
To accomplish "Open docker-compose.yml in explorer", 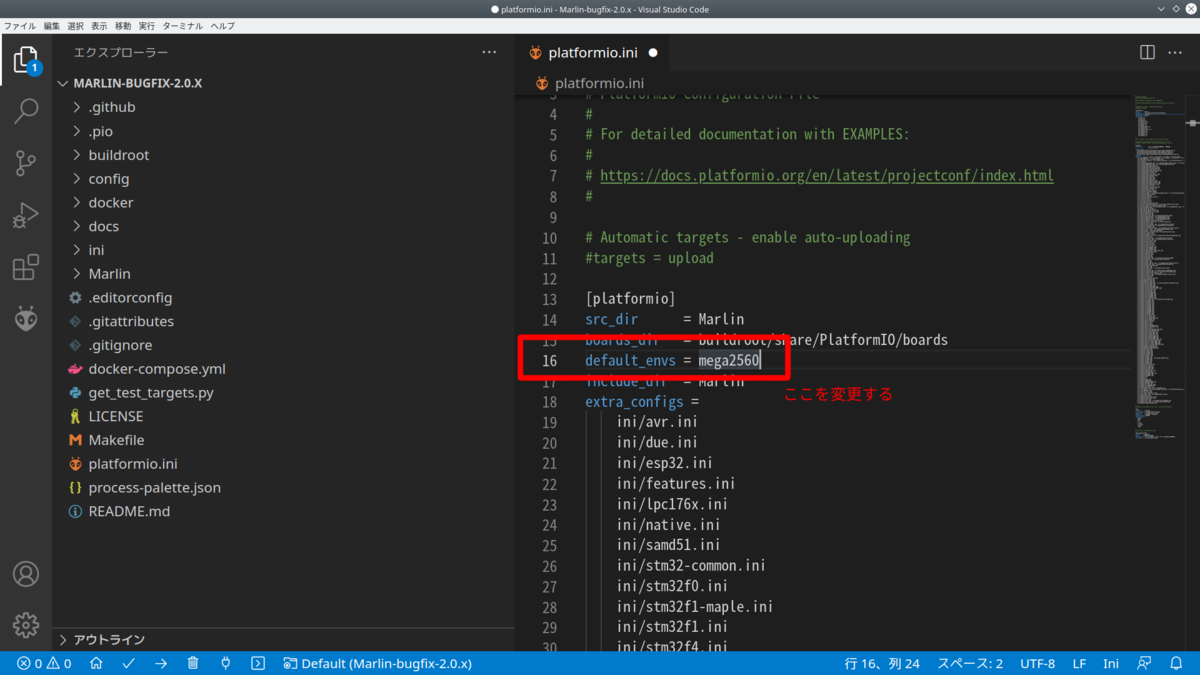I will tap(157, 369).
